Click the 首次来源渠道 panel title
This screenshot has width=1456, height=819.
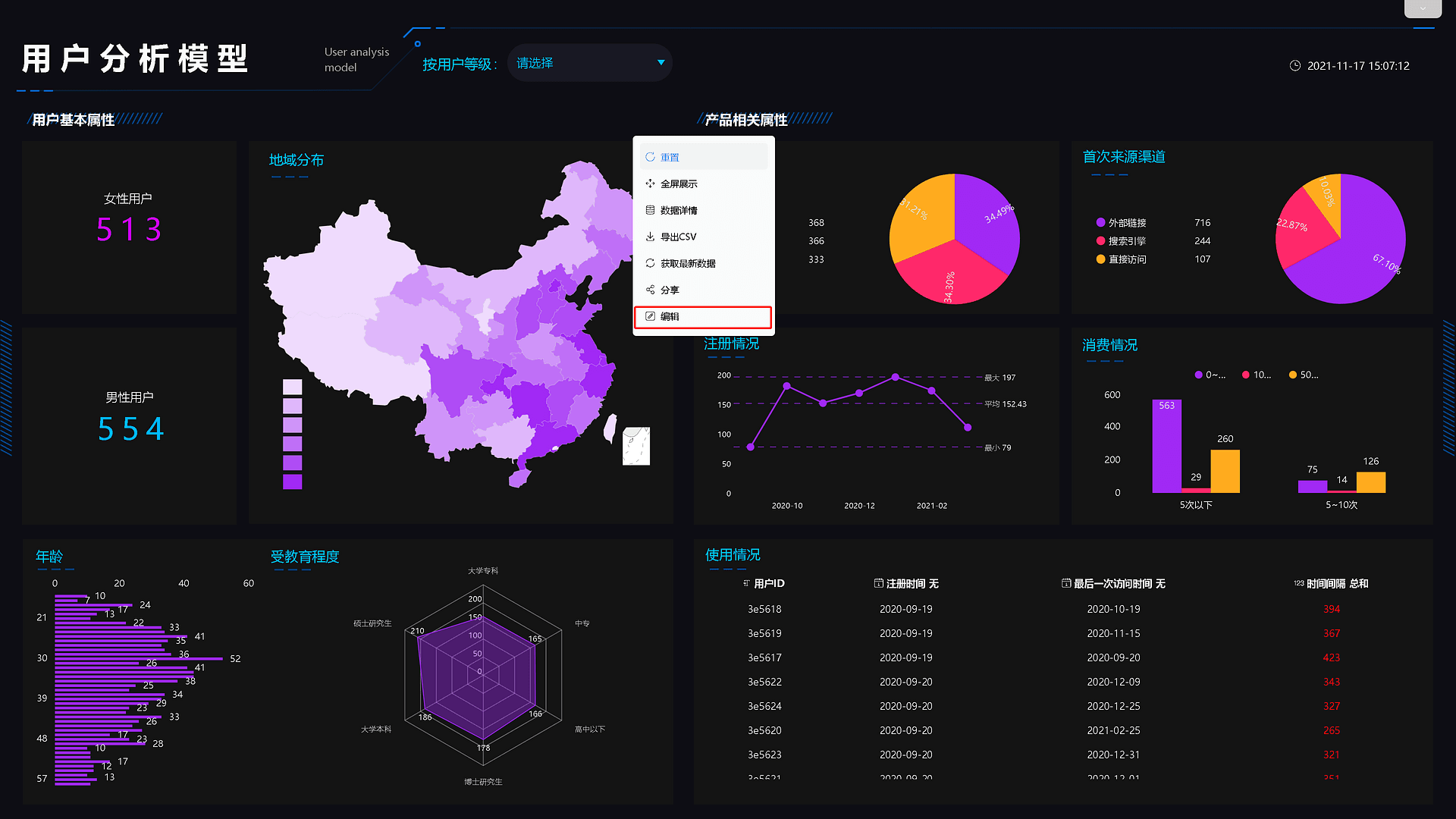click(1124, 157)
